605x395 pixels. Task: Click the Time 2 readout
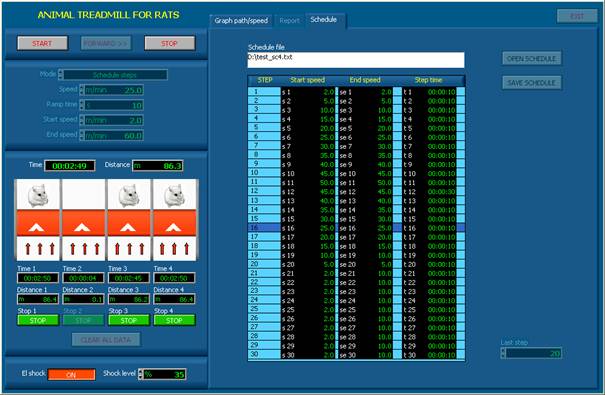click(x=83, y=278)
